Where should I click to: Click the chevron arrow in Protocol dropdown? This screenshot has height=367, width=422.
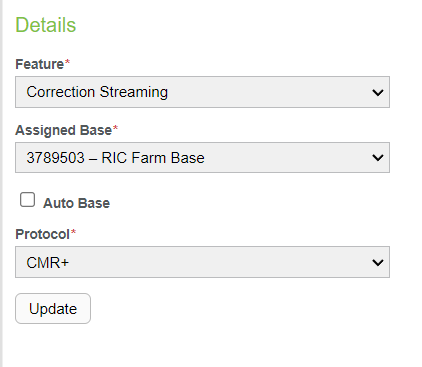[x=378, y=262]
